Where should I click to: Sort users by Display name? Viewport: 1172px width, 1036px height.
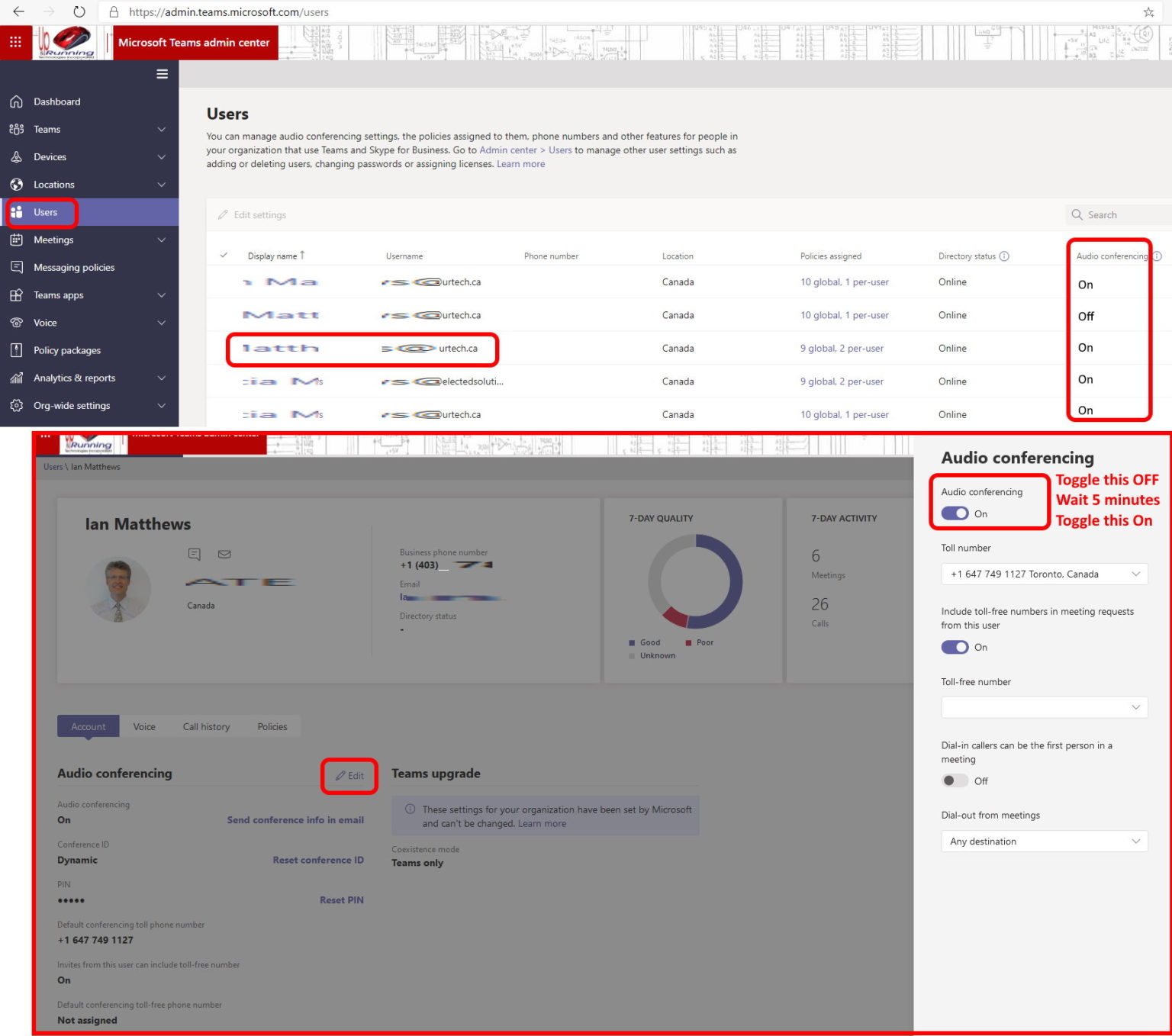coord(275,256)
